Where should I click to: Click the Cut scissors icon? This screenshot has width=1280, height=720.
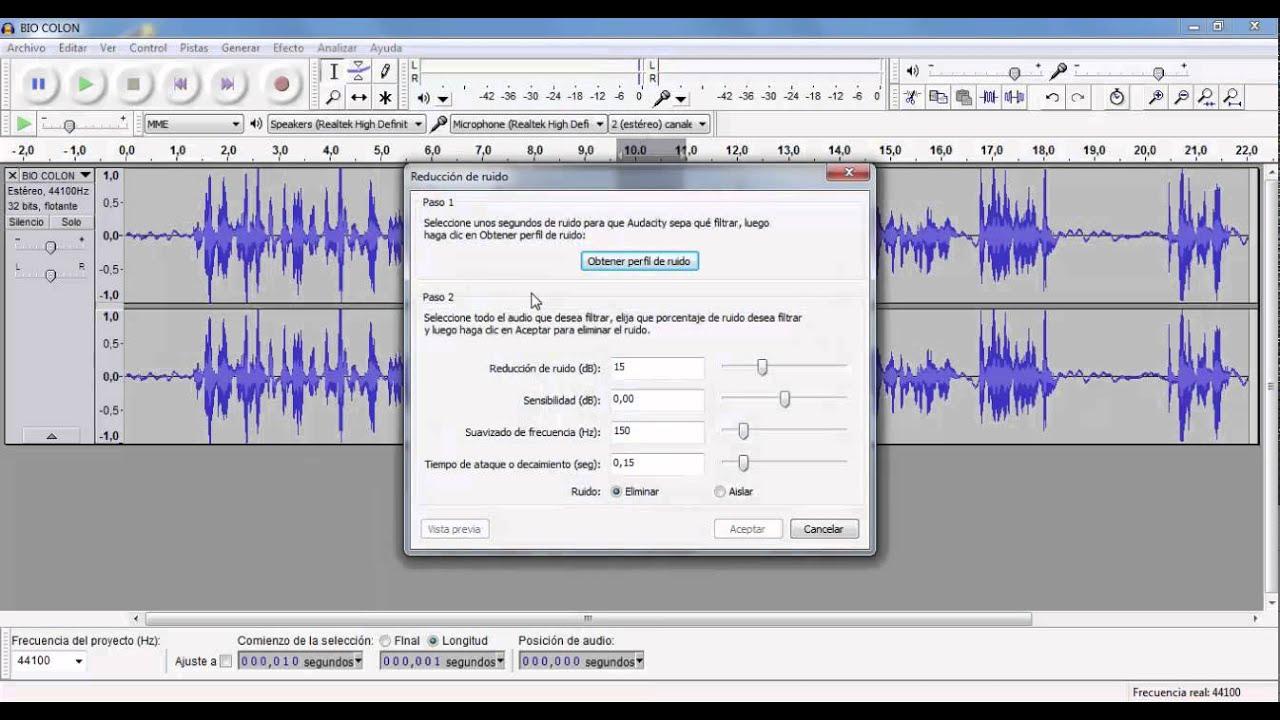click(x=911, y=97)
